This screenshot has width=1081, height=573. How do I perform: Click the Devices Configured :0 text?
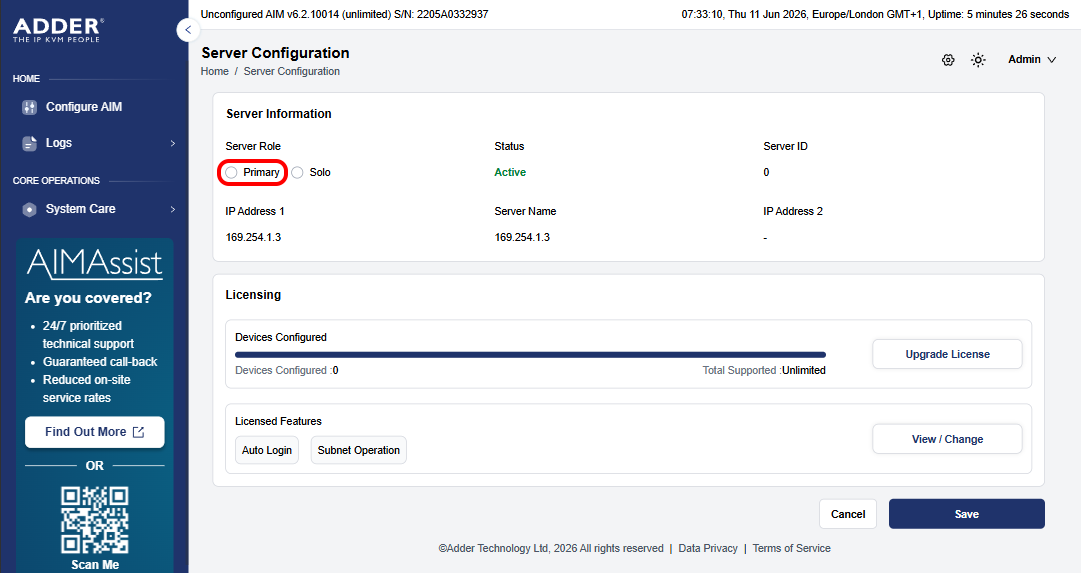287,370
